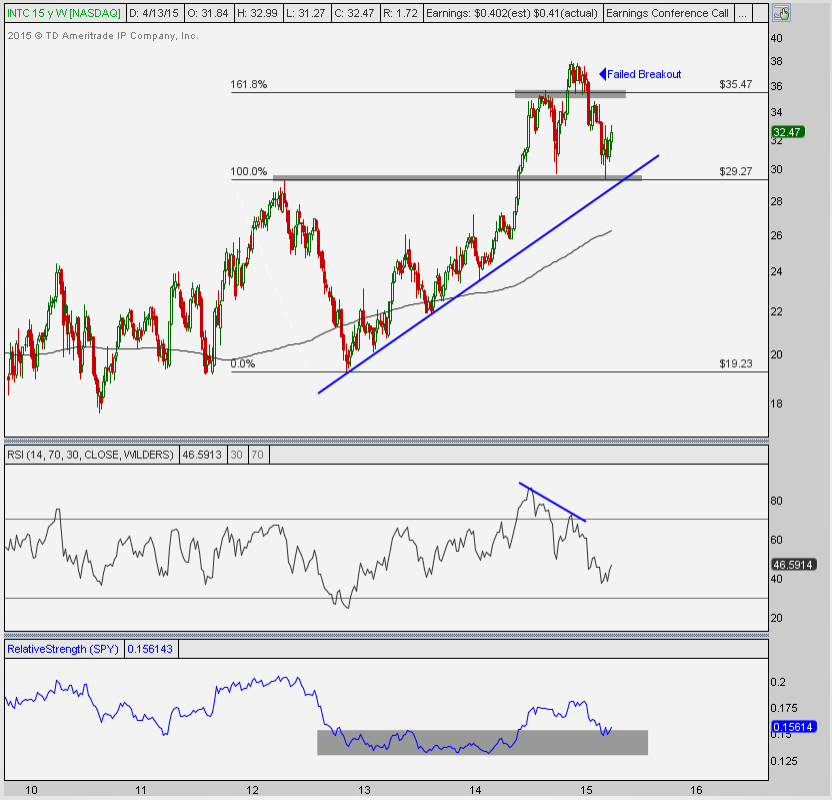Select the INTC 15 y W [NASDAQ] symbol label
Image resolution: width=832 pixels, height=800 pixels.
click(62, 14)
